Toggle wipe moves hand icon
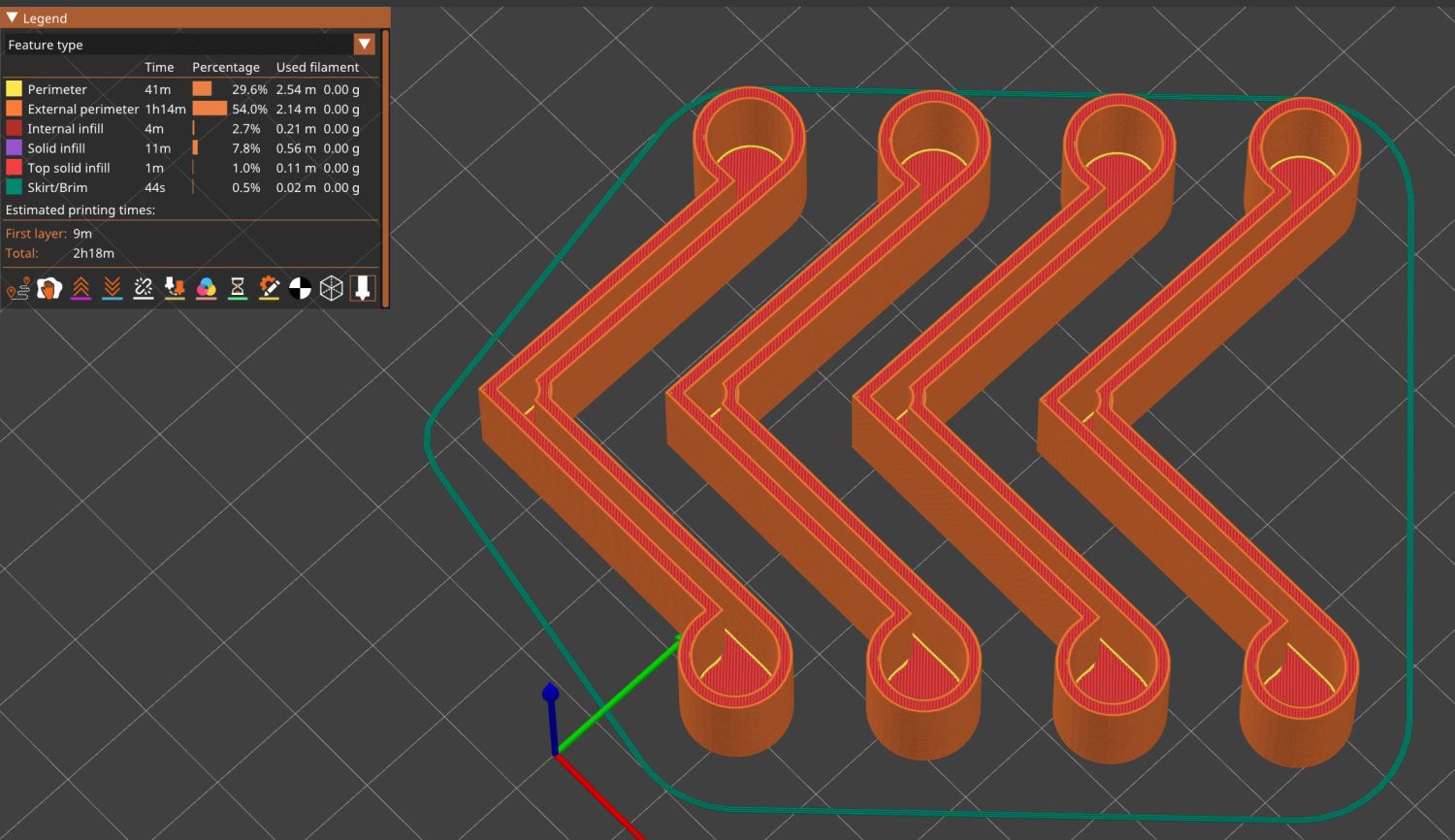The height and width of the screenshot is (840, 1455). (49, 288)
